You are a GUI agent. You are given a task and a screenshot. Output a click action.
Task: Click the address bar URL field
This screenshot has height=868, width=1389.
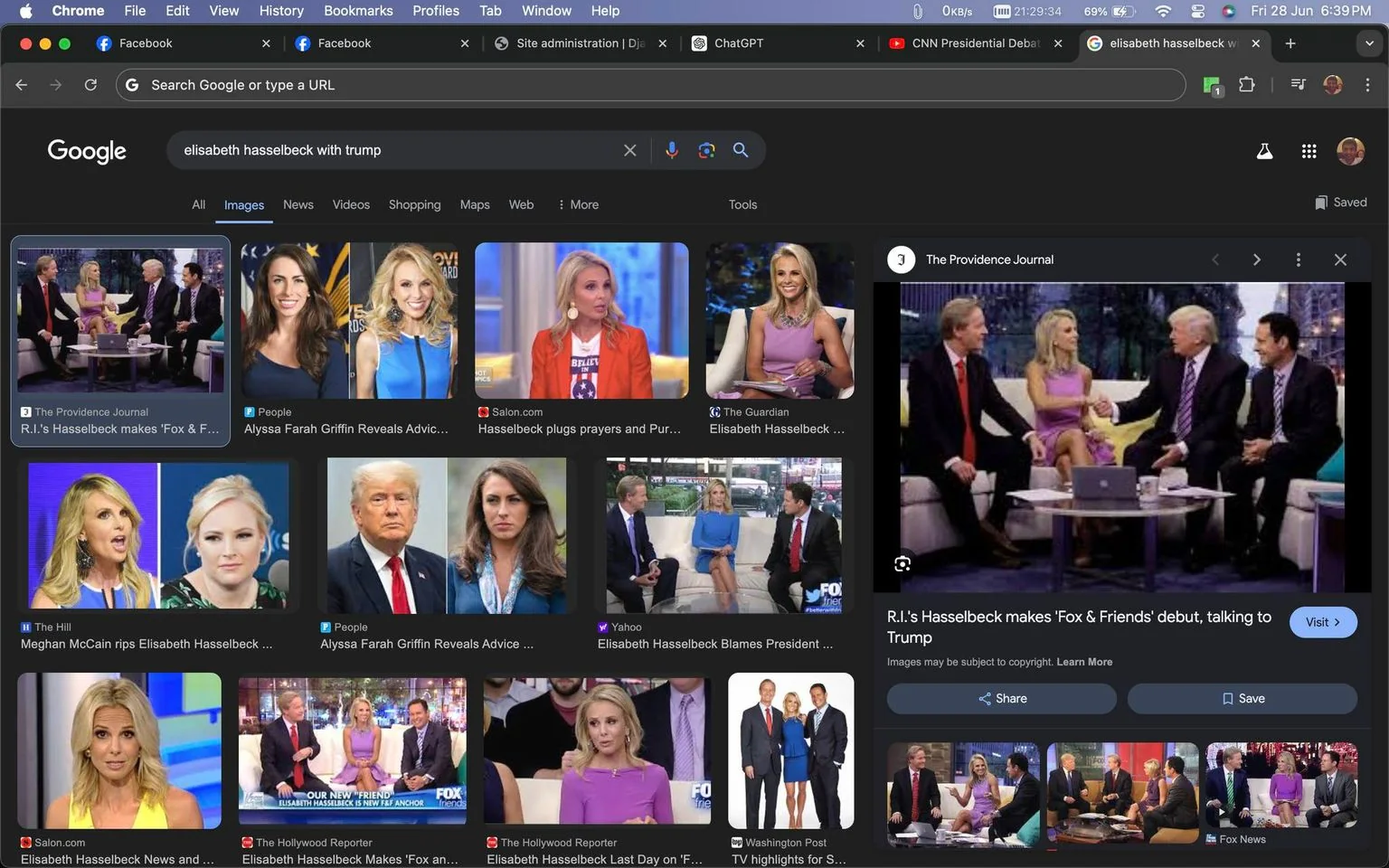point(650,84)
